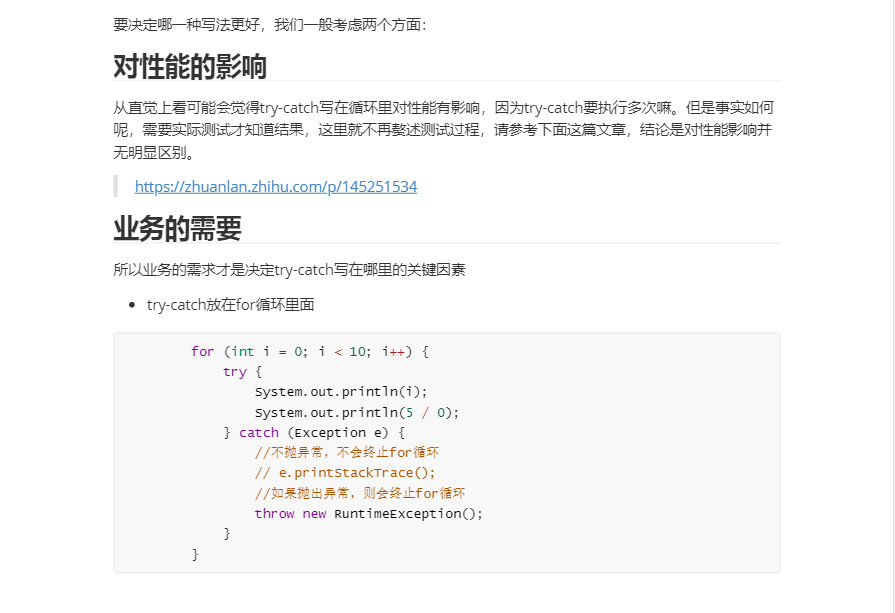This screenshot has width=895, height=613.
Task: Click the paragraph starting with 从直觉上看
Action: pyautogui.click(x=443, y=130)
